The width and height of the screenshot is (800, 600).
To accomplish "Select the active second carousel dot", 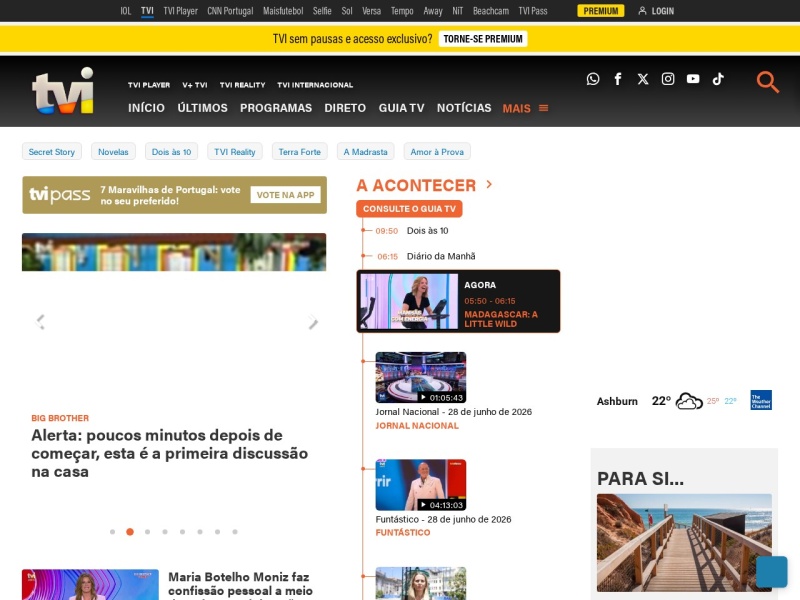I will click(130, 532).
